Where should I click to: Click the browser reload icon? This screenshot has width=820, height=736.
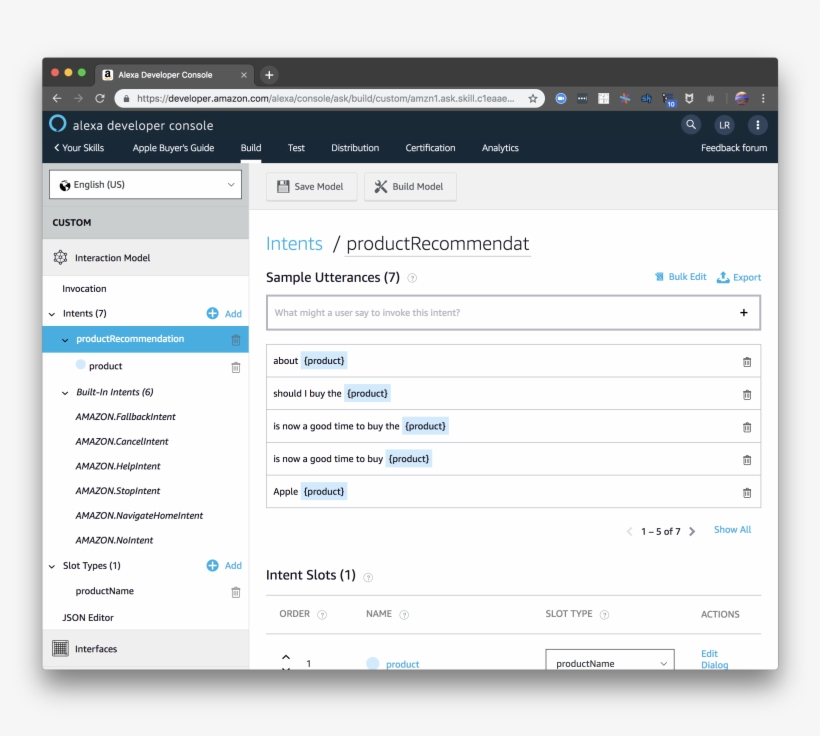click(100, 99)
